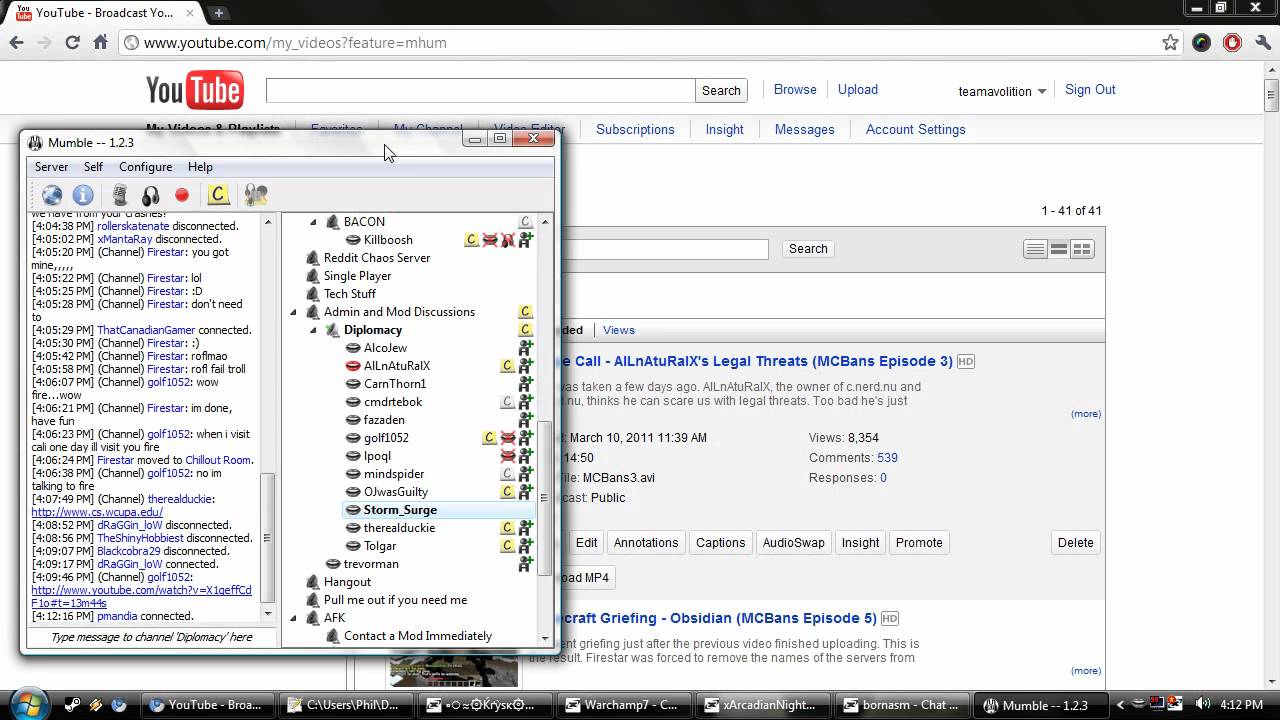This screenshot has width=1280, height=720.
Task: Collapse the Diplomacy channel node
Action: tap(313, 330)
